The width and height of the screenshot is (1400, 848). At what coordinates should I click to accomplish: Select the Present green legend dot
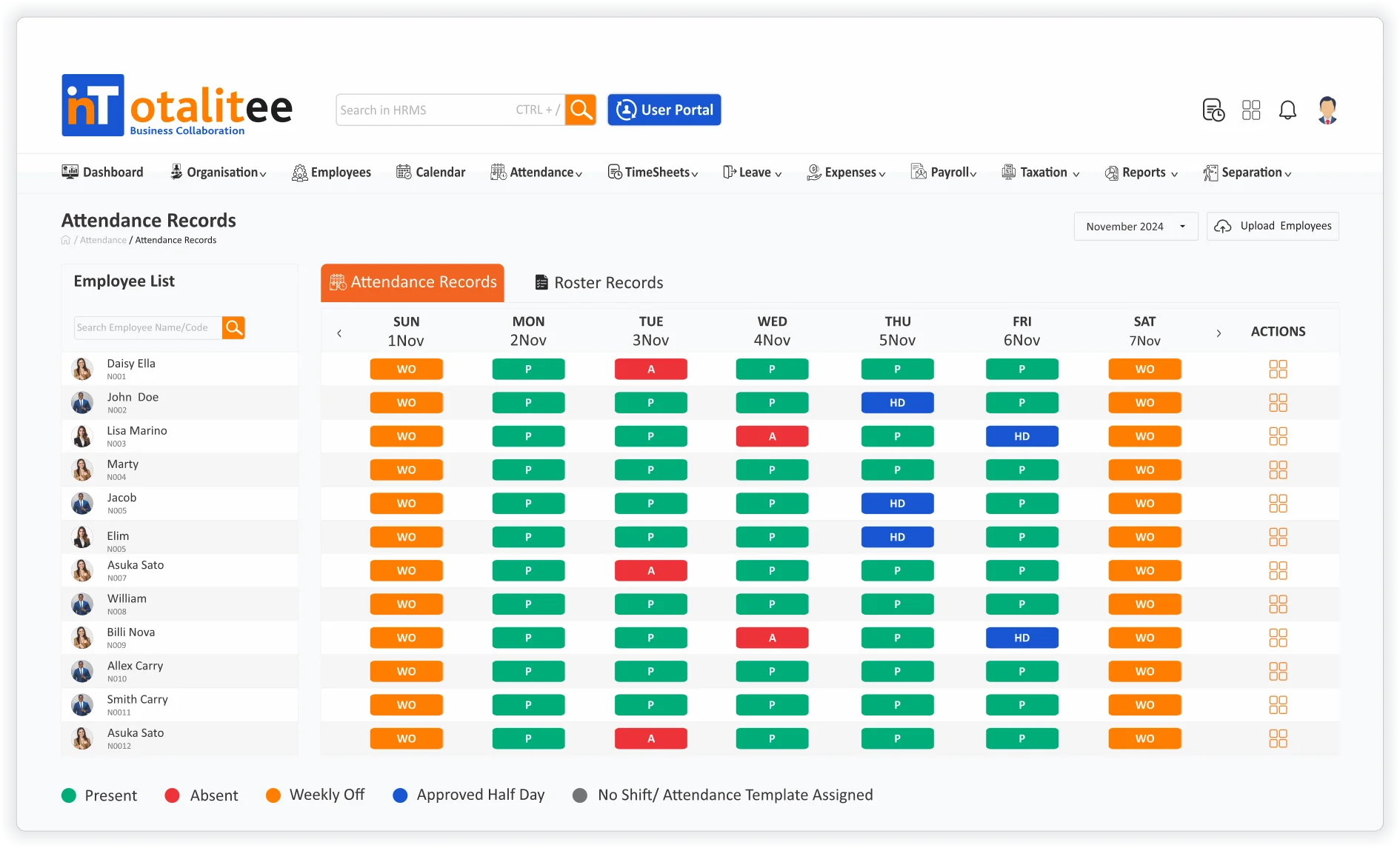(69, 795)
